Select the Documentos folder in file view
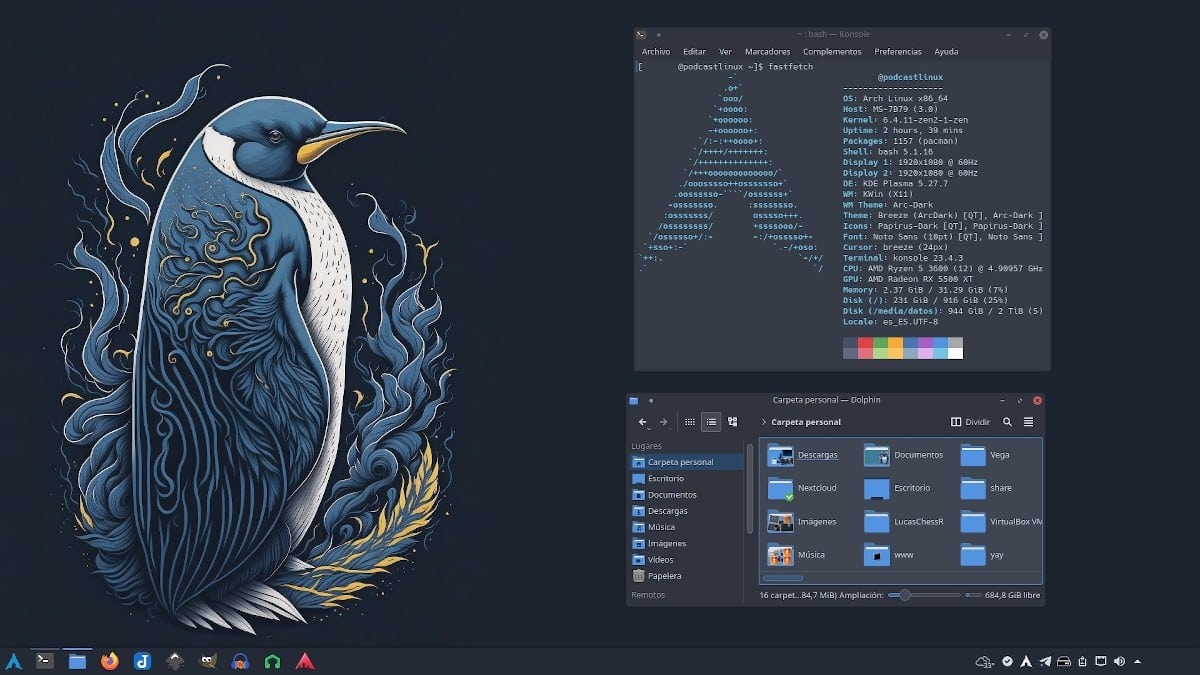 [904, 455]
